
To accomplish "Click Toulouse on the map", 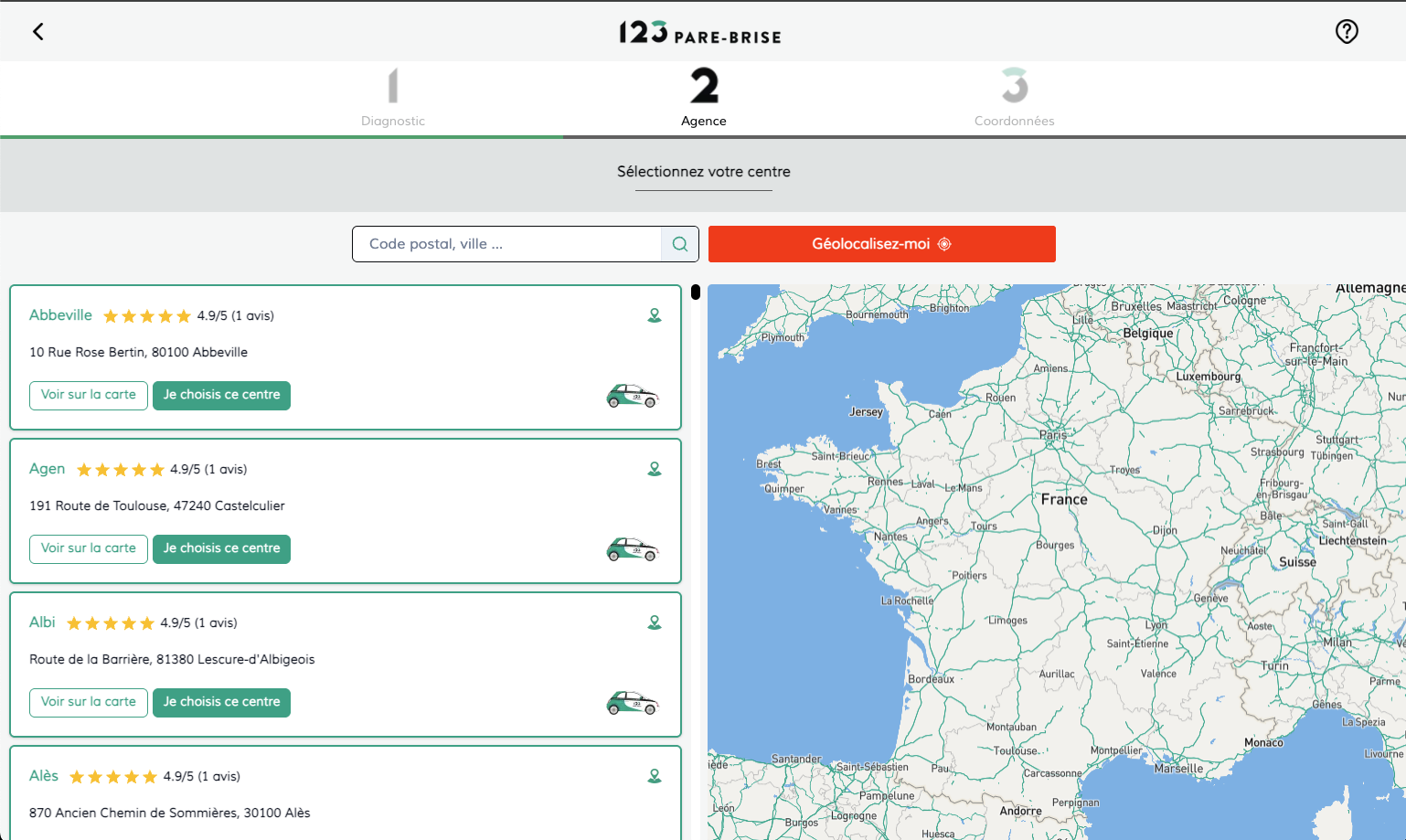I will click(x=1016, y=750).
